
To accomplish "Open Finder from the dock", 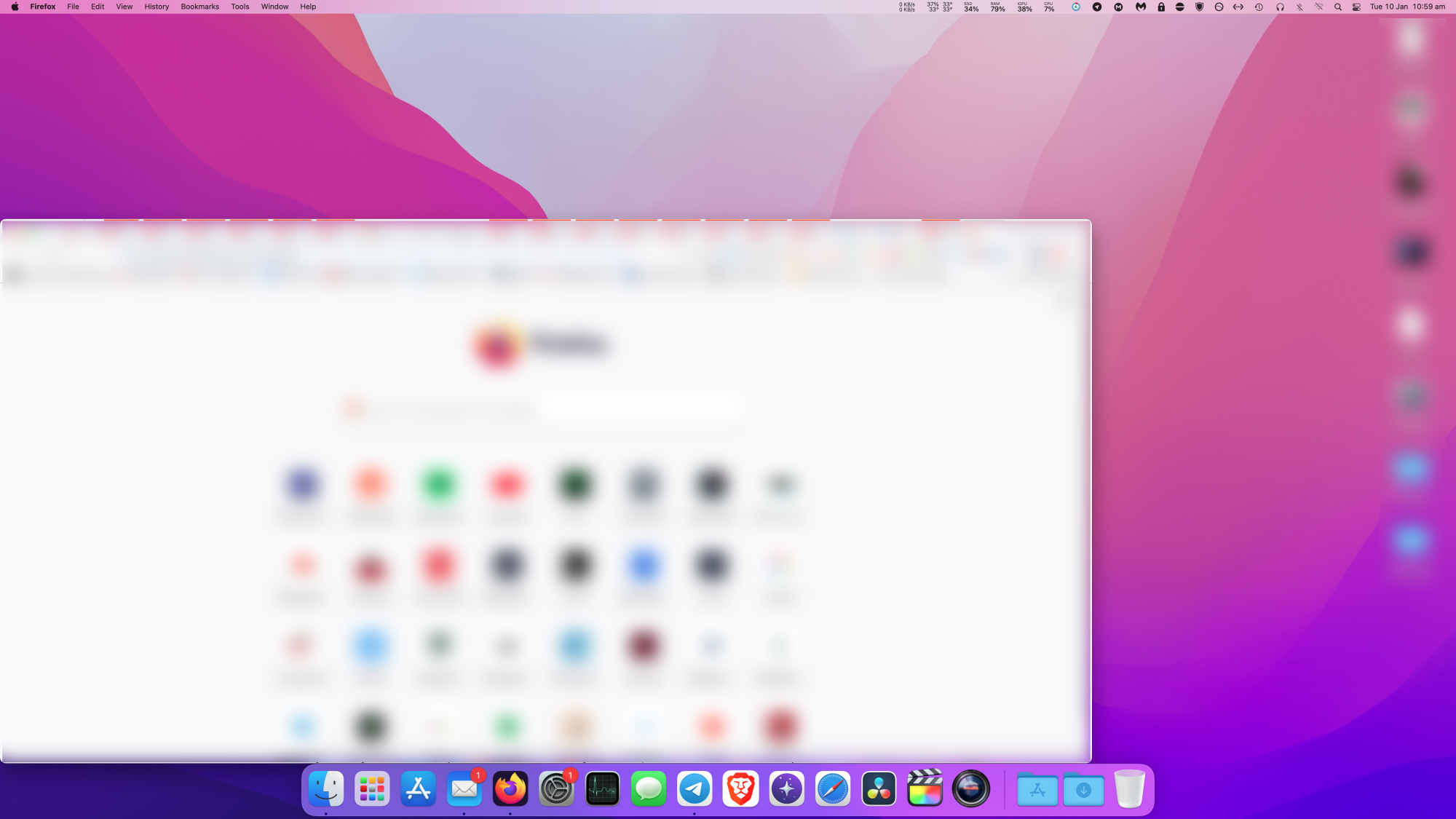I will pyautogui.click(x=325, y=788).
